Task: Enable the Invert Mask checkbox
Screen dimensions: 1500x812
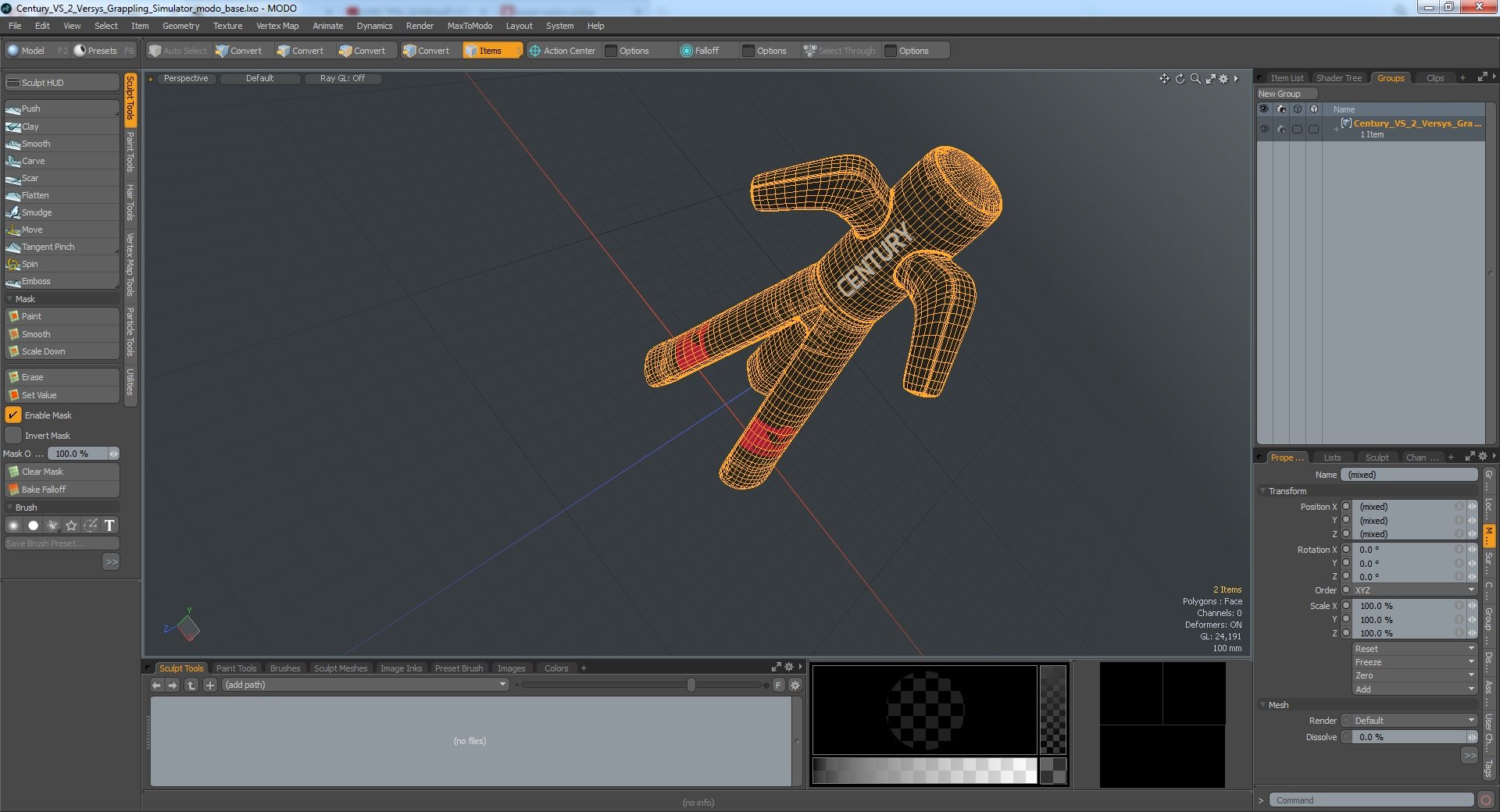Action: (13, 436)
